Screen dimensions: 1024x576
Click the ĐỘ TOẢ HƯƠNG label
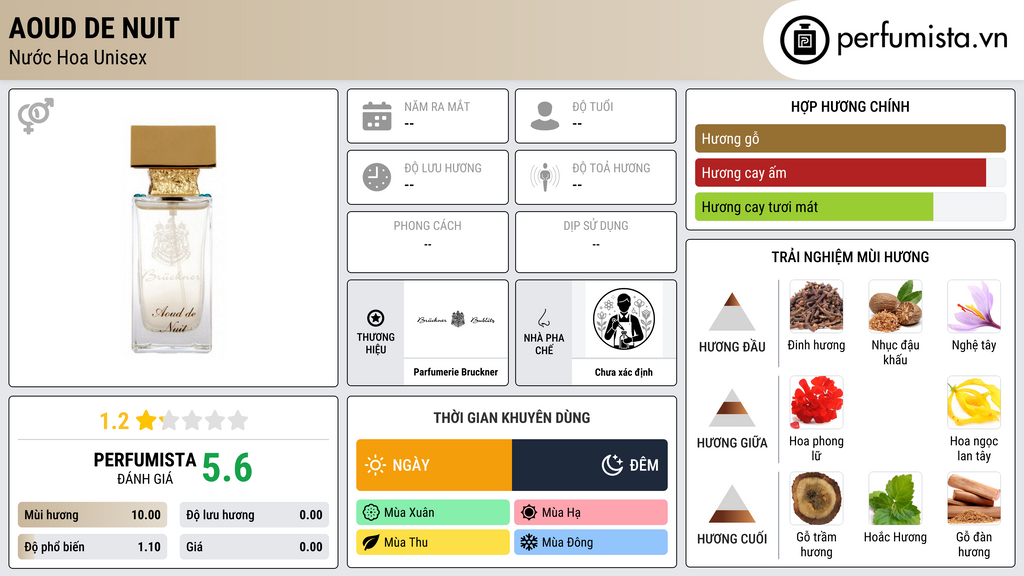click(611, 168)
